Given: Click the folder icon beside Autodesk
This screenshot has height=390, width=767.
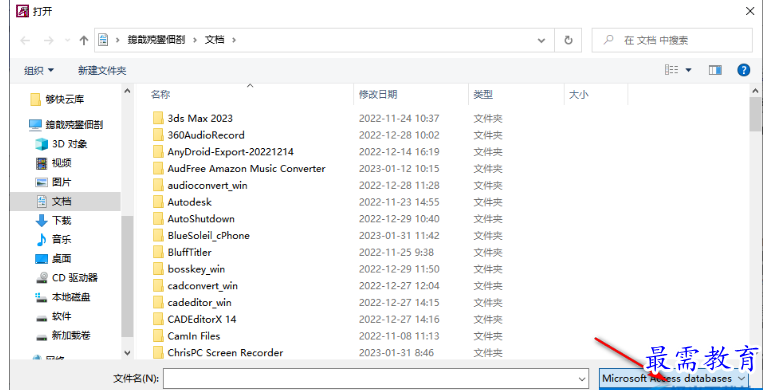Looking at the screenshot, I should 158,202.
